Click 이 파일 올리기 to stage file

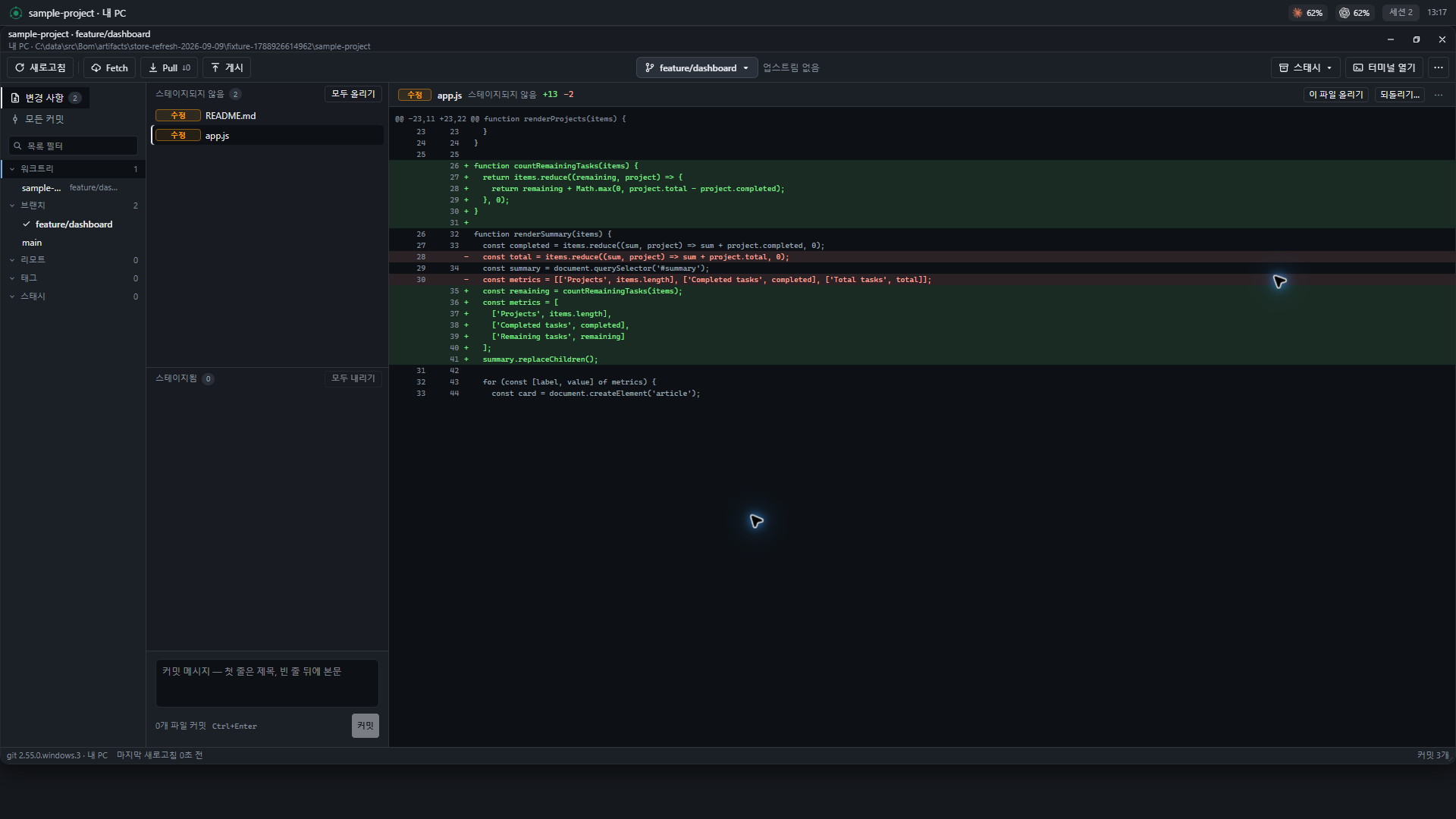click(x=1335, y=95)
